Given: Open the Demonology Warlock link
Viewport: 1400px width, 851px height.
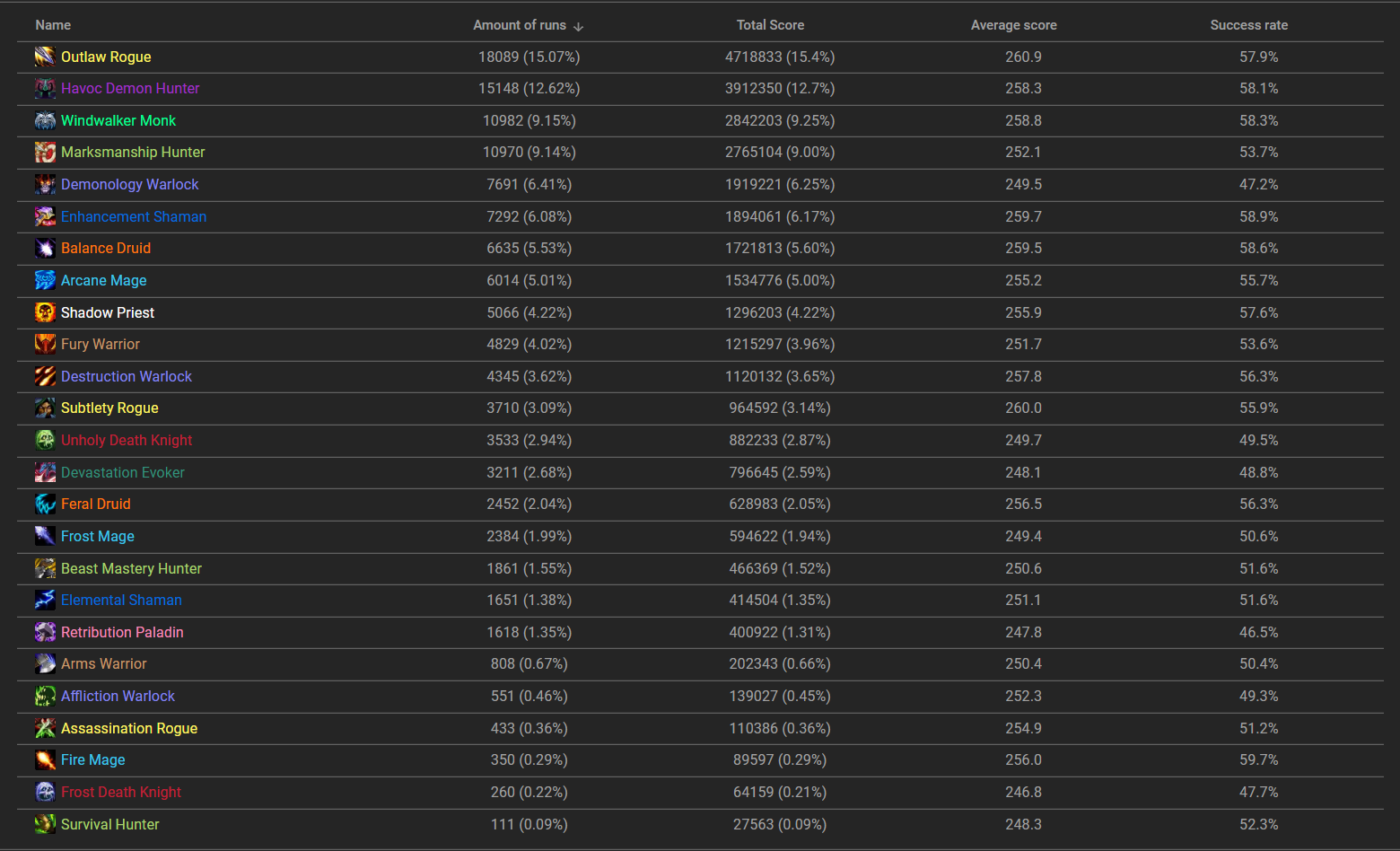Looking at the screenshot, I should point(130,184).
